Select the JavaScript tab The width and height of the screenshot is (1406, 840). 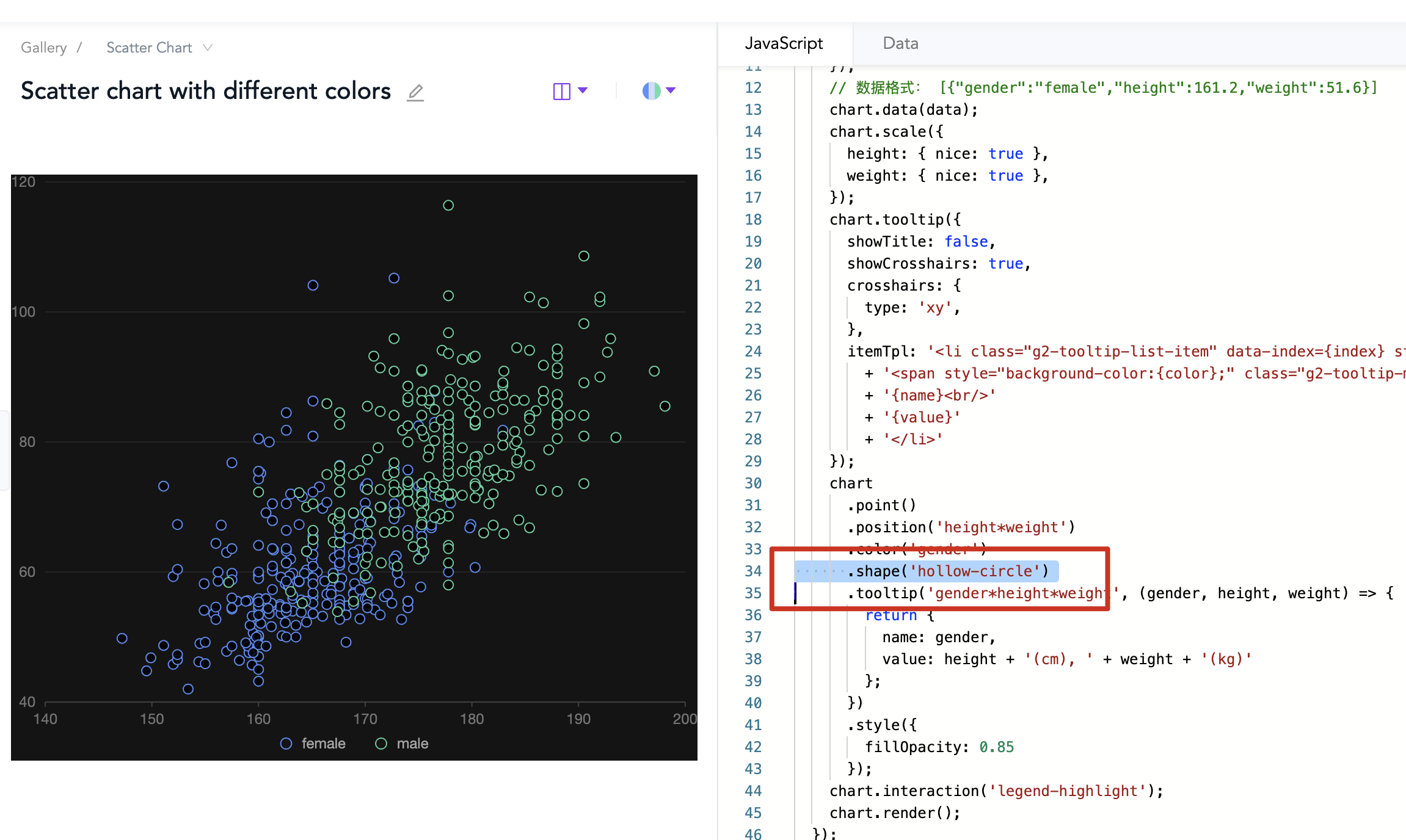tap(784, 43)
